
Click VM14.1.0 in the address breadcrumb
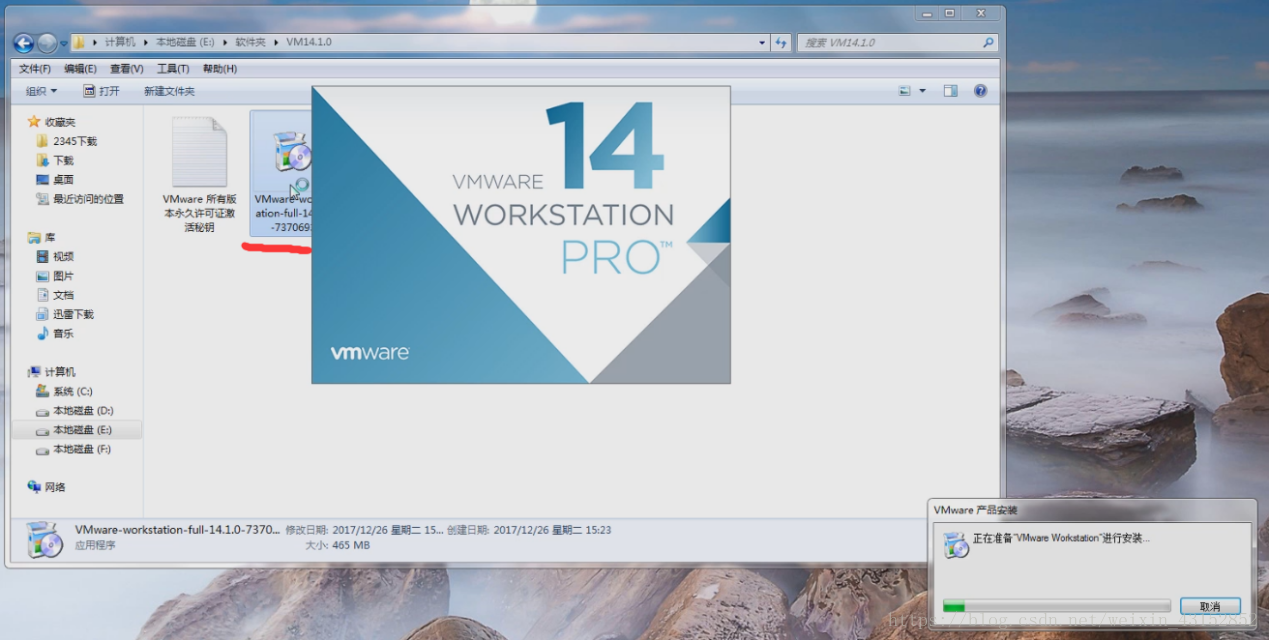(x=309, y=43)
